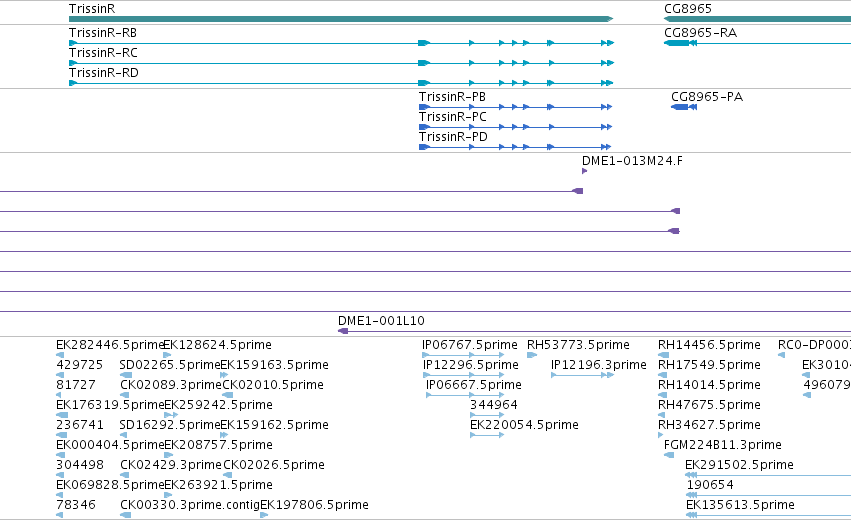Click RH47675.5prime EST label
This screenshot has height=520, width=851.
tap(709, 405)
